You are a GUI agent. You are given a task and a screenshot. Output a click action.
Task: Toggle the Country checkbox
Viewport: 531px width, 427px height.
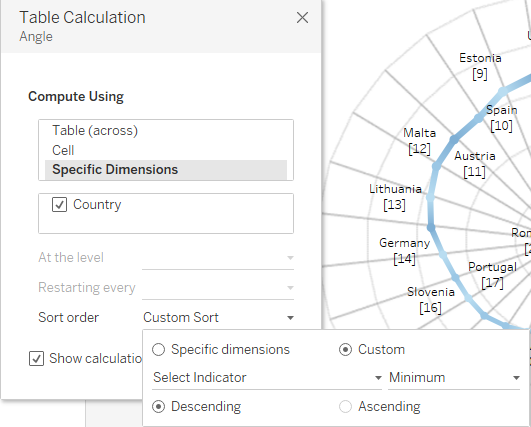(x=59, y=205)
